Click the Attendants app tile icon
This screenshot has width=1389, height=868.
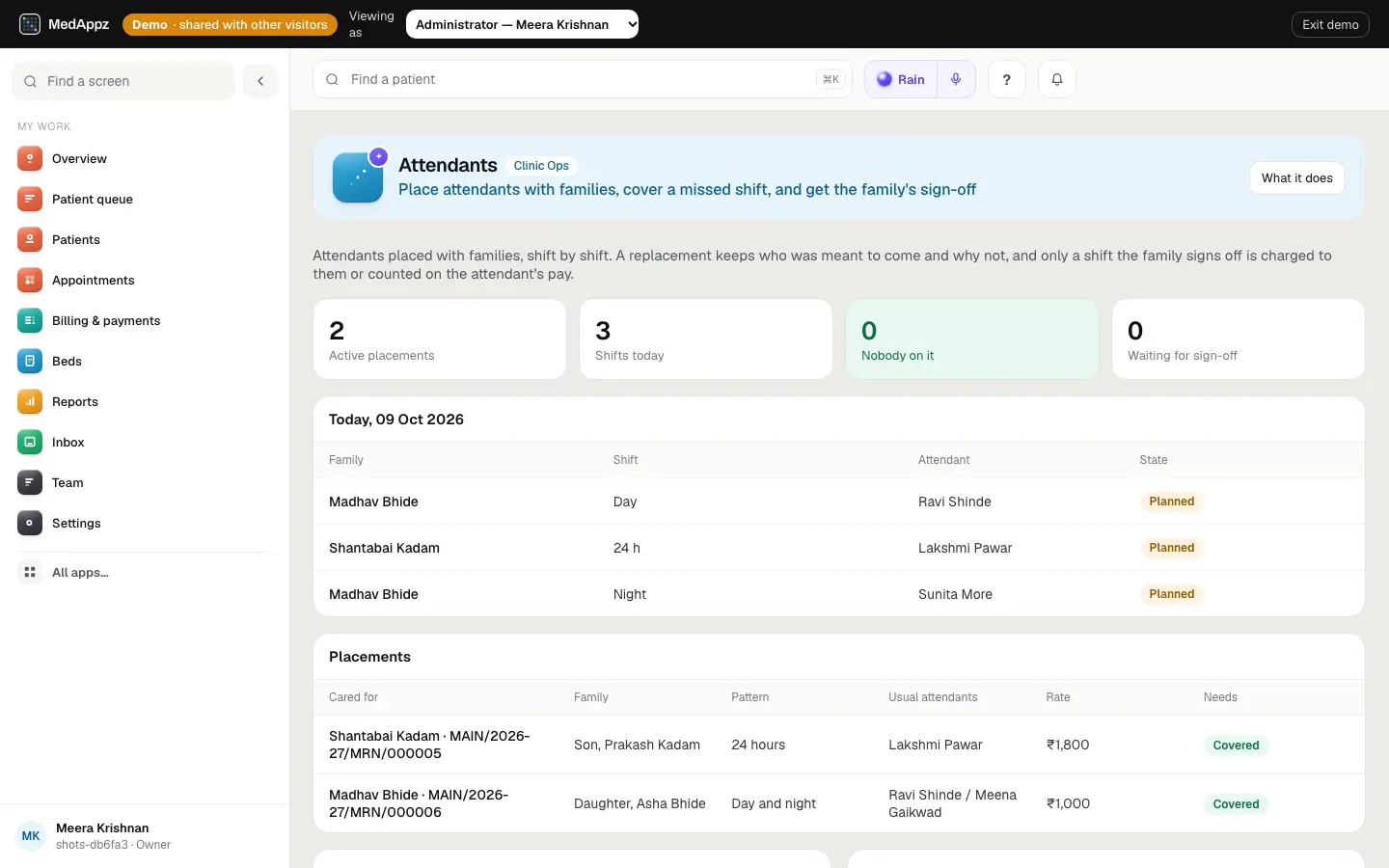pos(358,177)
